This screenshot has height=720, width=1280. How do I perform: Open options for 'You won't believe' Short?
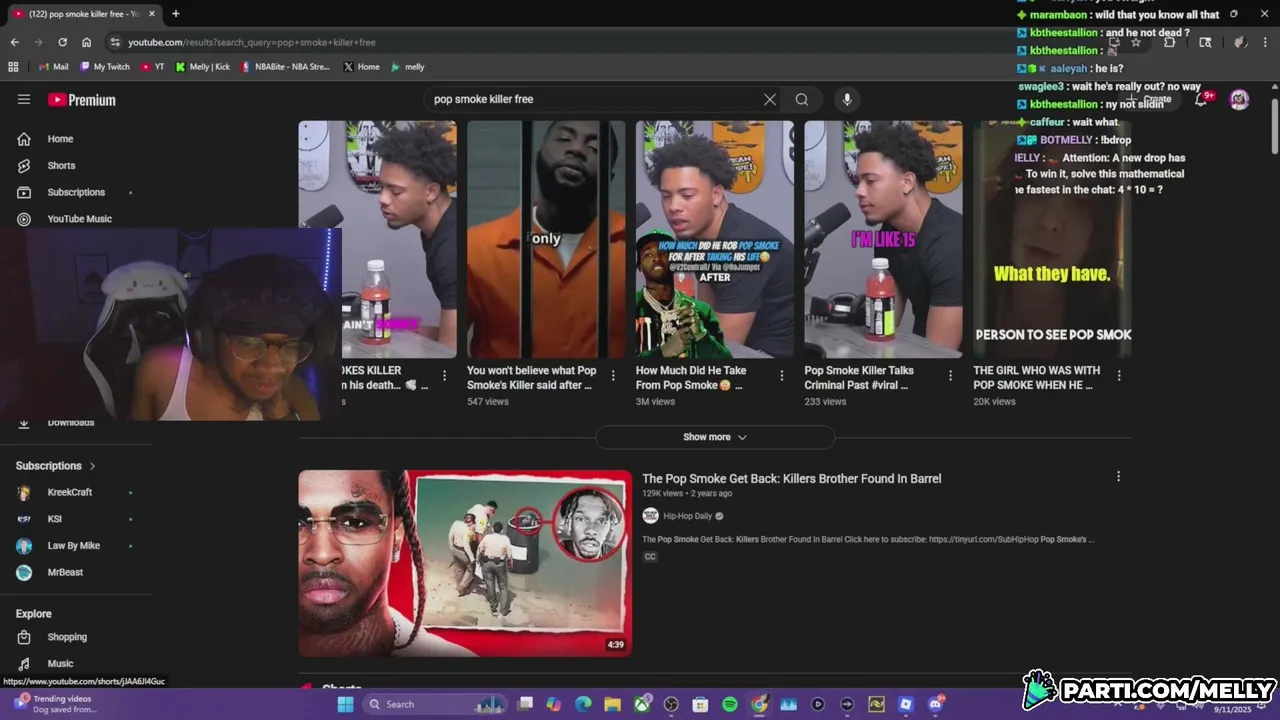point(613,375)
